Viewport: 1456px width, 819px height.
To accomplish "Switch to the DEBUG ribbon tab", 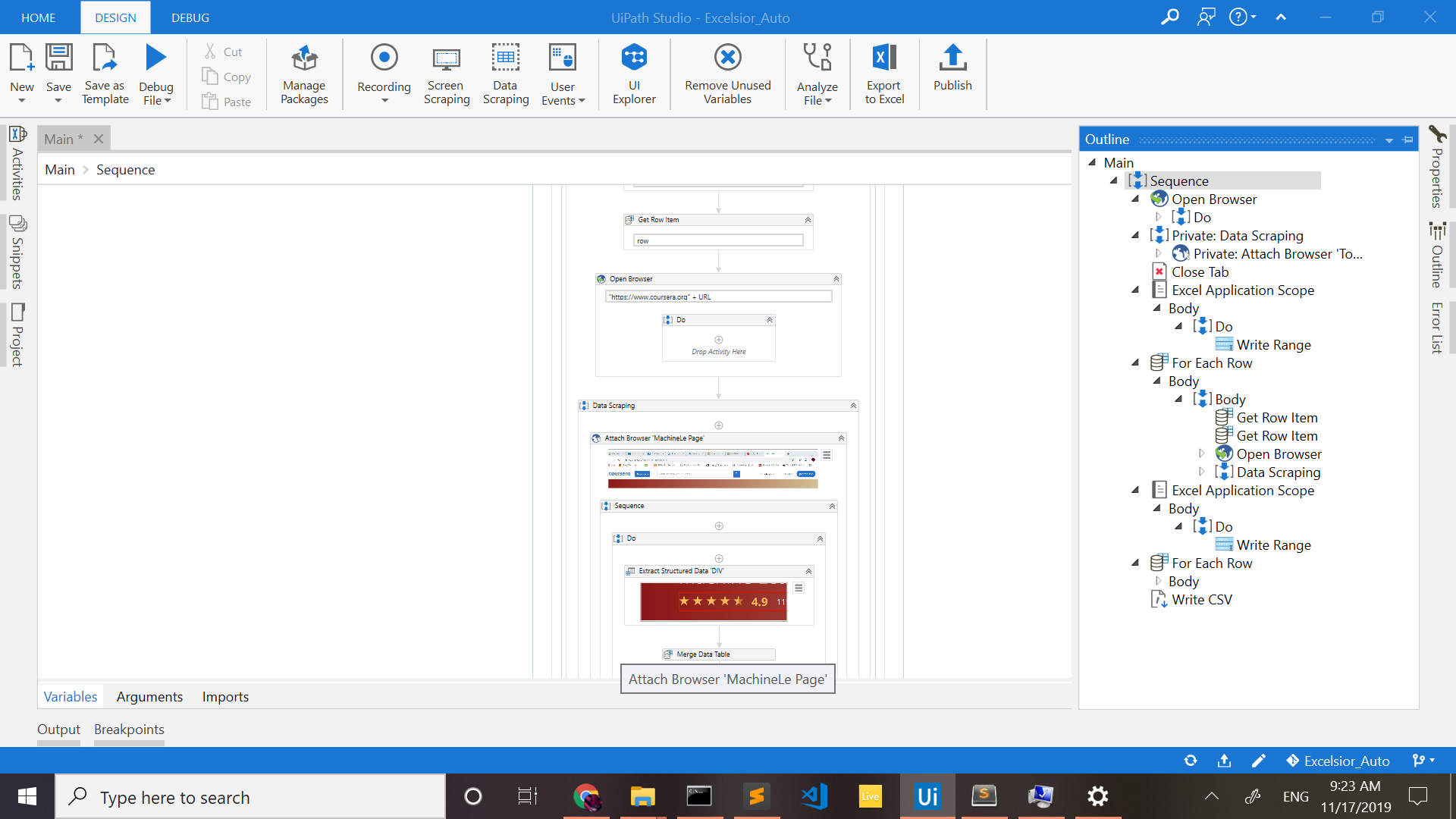I will tap(190, 17).
